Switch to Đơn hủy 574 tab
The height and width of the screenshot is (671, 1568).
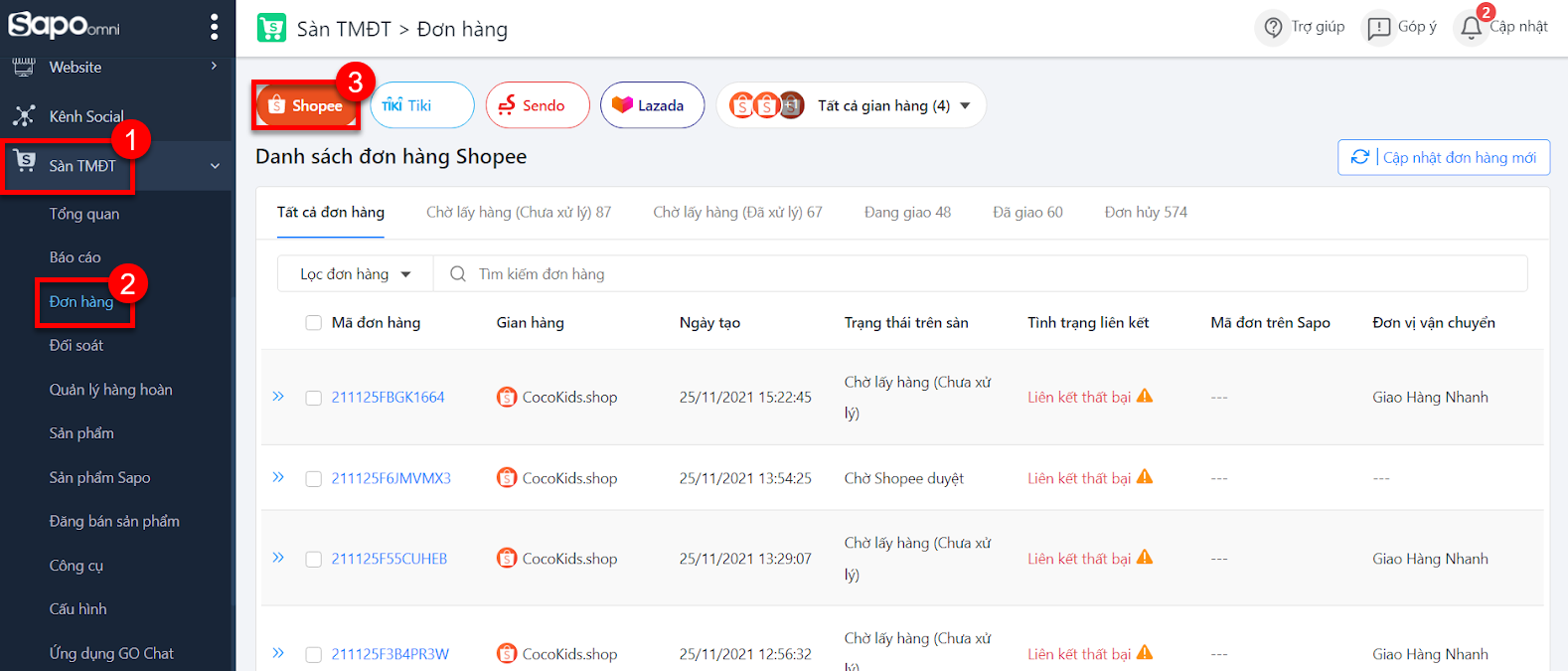(1146, 212)
